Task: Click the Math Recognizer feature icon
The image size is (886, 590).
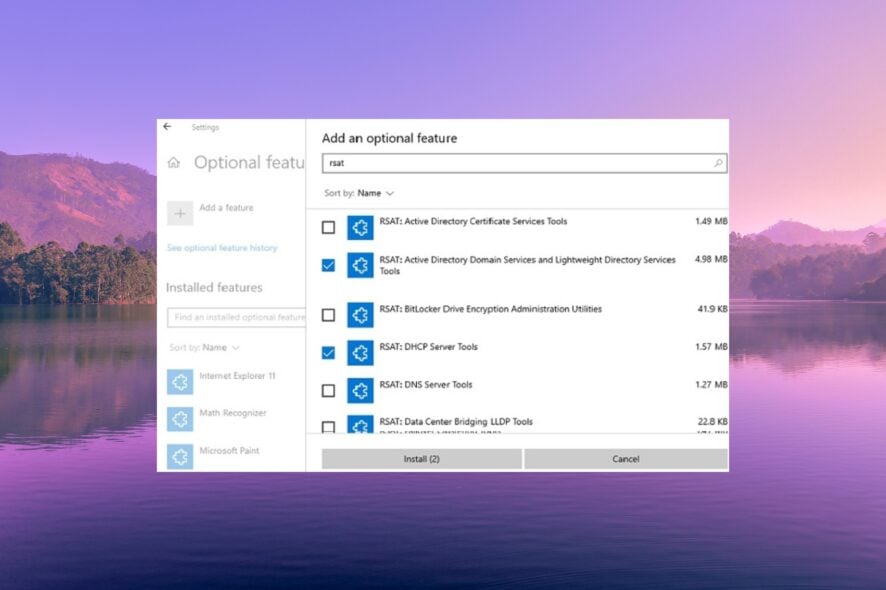Action: pos(180,419)
